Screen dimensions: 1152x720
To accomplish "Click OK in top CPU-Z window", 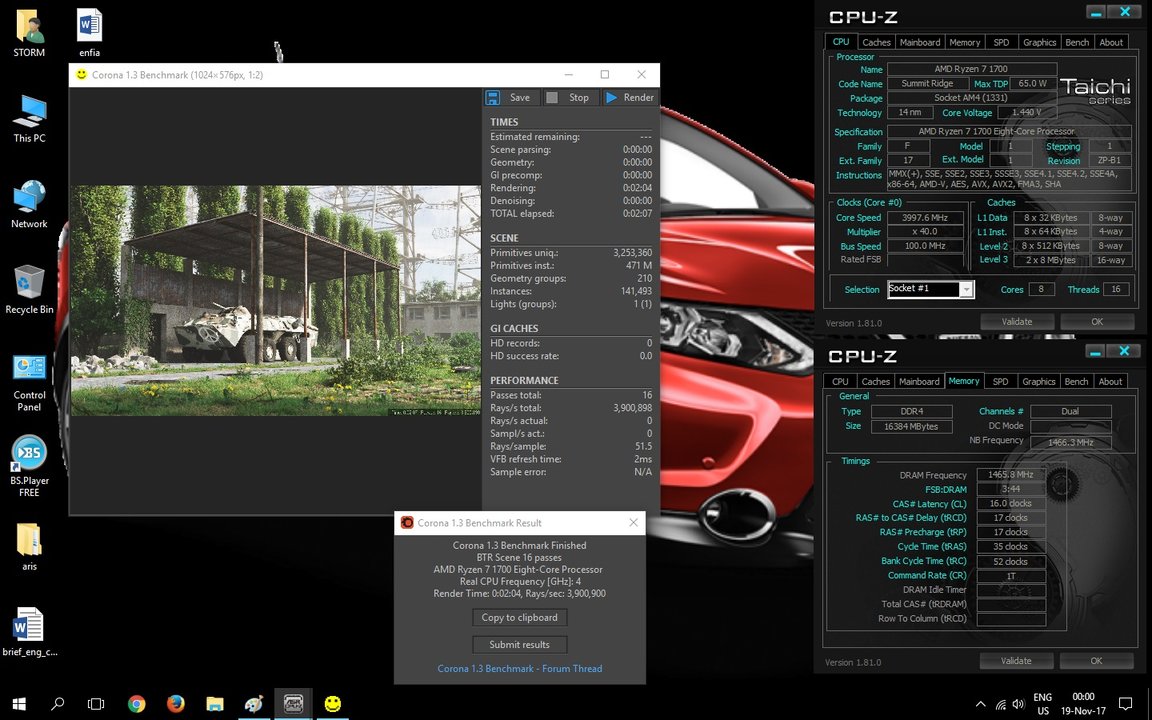I will (1097, 322).
